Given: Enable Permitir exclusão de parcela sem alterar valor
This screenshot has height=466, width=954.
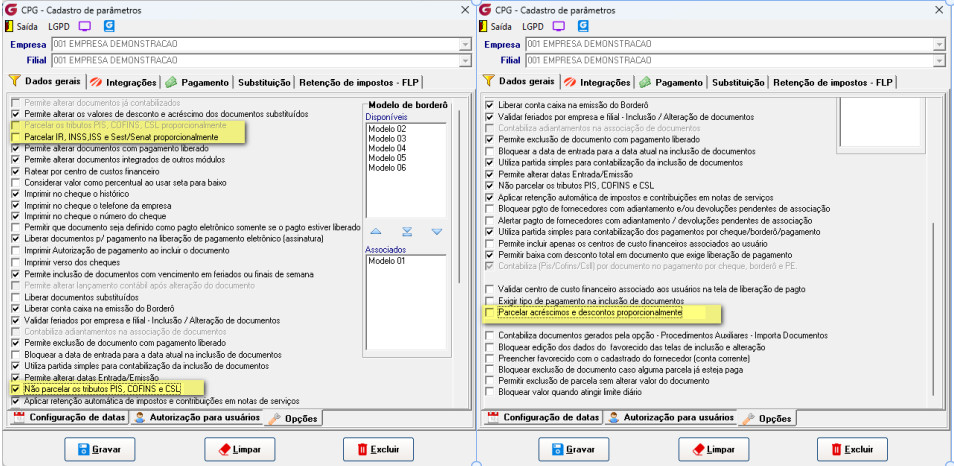Looking at the screenshot, I should click(490, 381).
